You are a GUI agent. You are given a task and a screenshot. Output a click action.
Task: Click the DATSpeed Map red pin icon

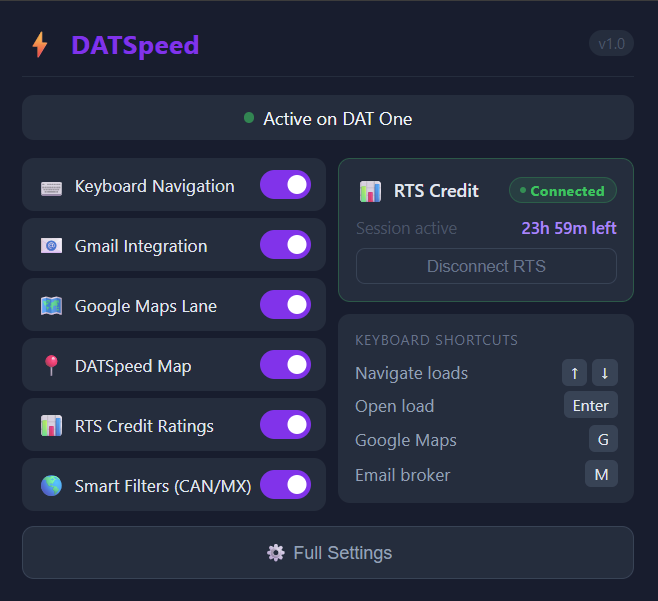(x=51, y=366)
